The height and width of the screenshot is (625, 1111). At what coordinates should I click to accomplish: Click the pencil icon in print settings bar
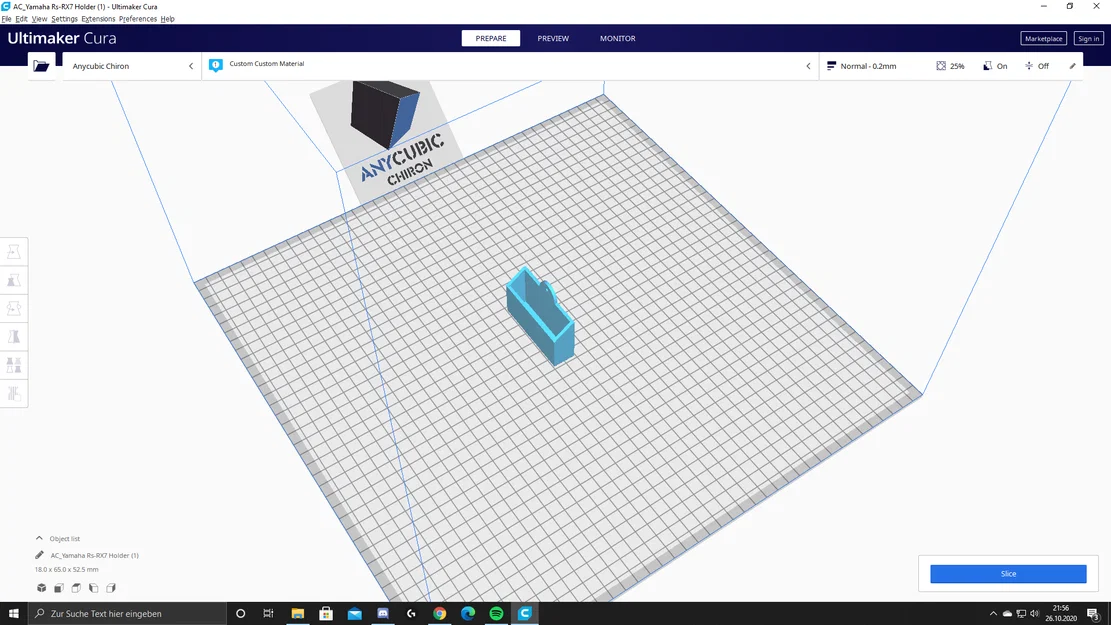(x=1072, y=66)
